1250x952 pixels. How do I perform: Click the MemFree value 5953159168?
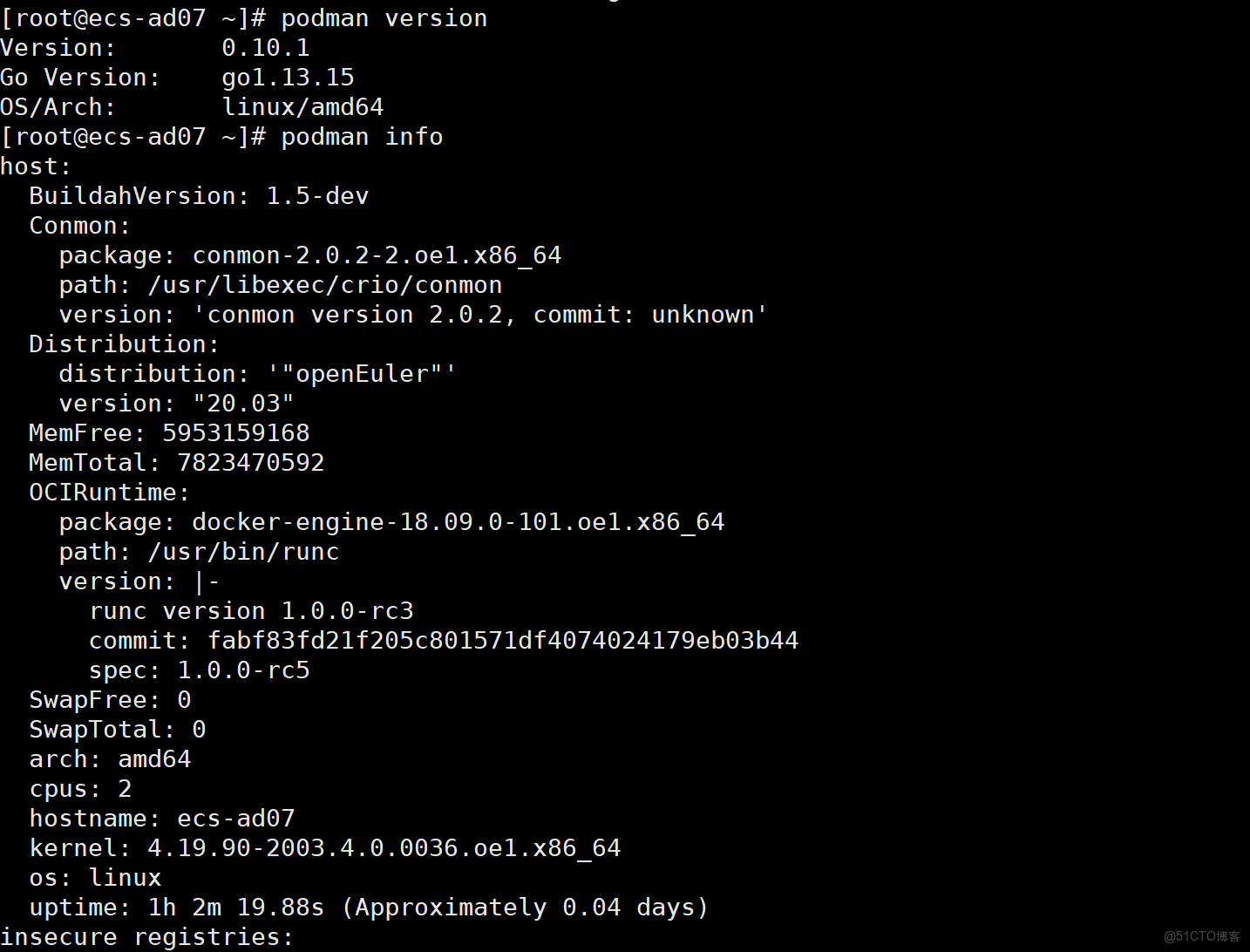236,433
